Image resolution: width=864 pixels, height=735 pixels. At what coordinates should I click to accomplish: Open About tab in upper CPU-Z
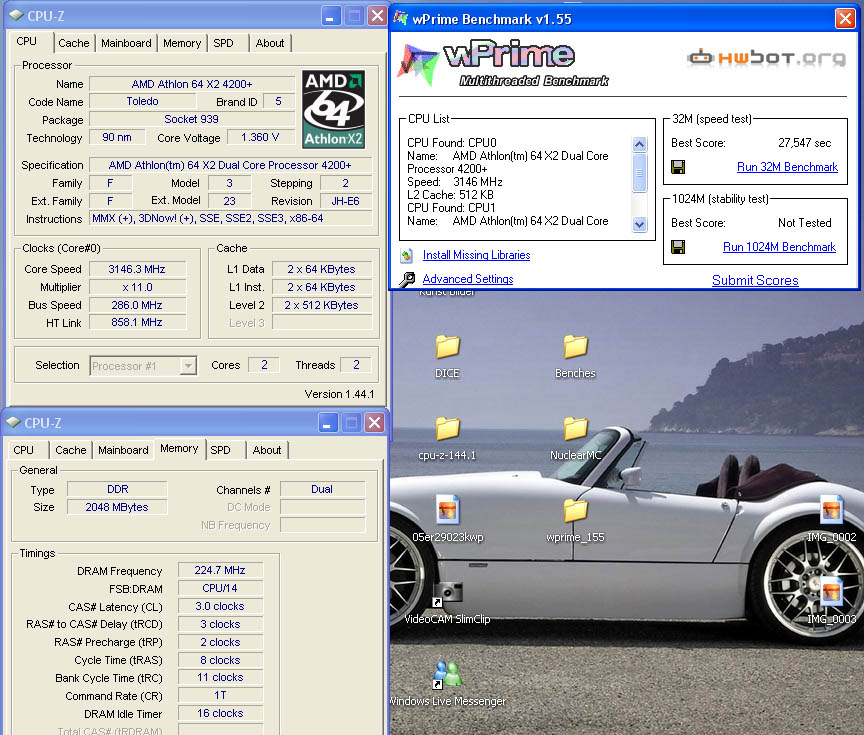point(269,43)
